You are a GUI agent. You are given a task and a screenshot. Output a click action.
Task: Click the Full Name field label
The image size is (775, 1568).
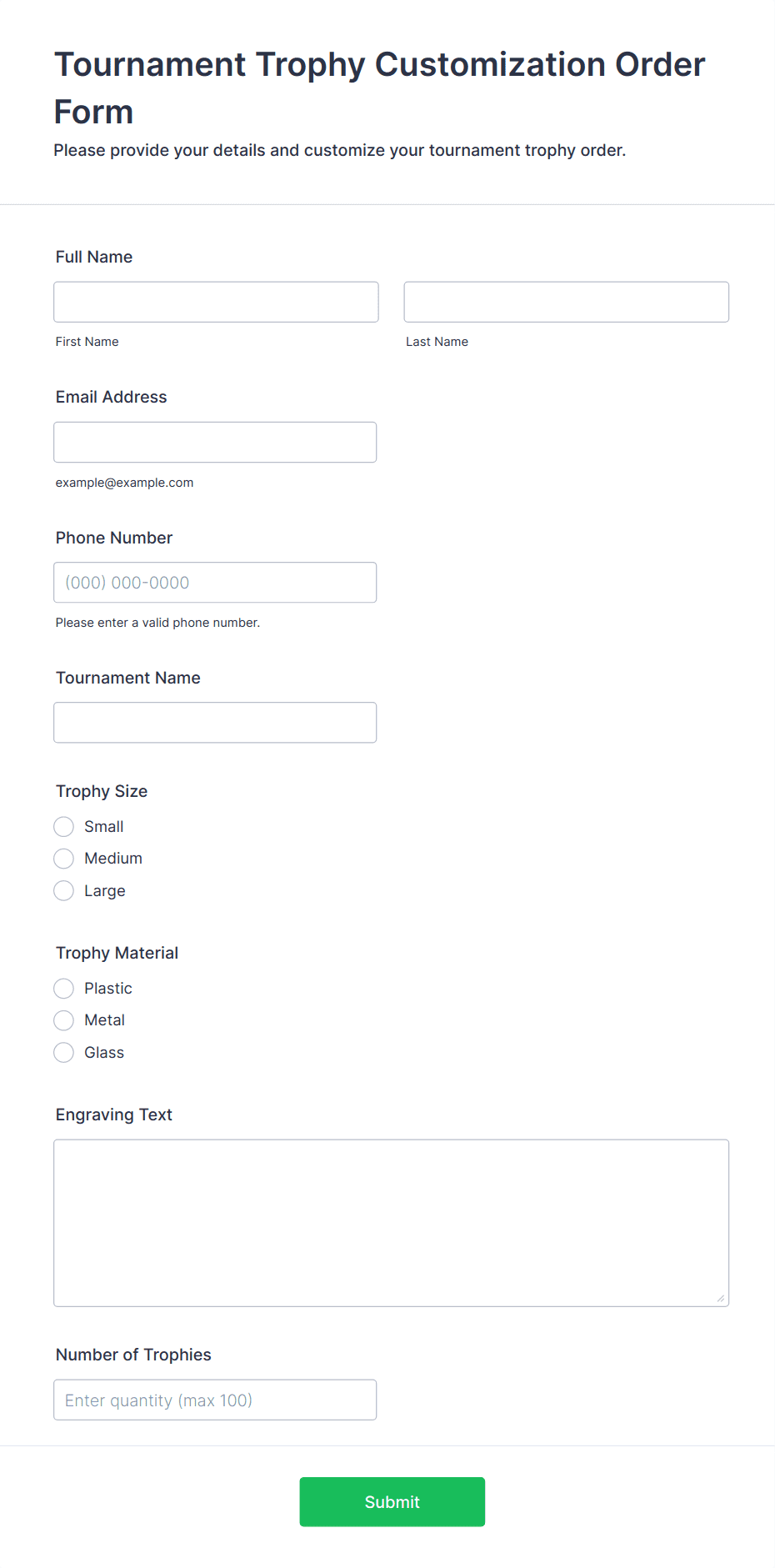click(x=94, y=257)
